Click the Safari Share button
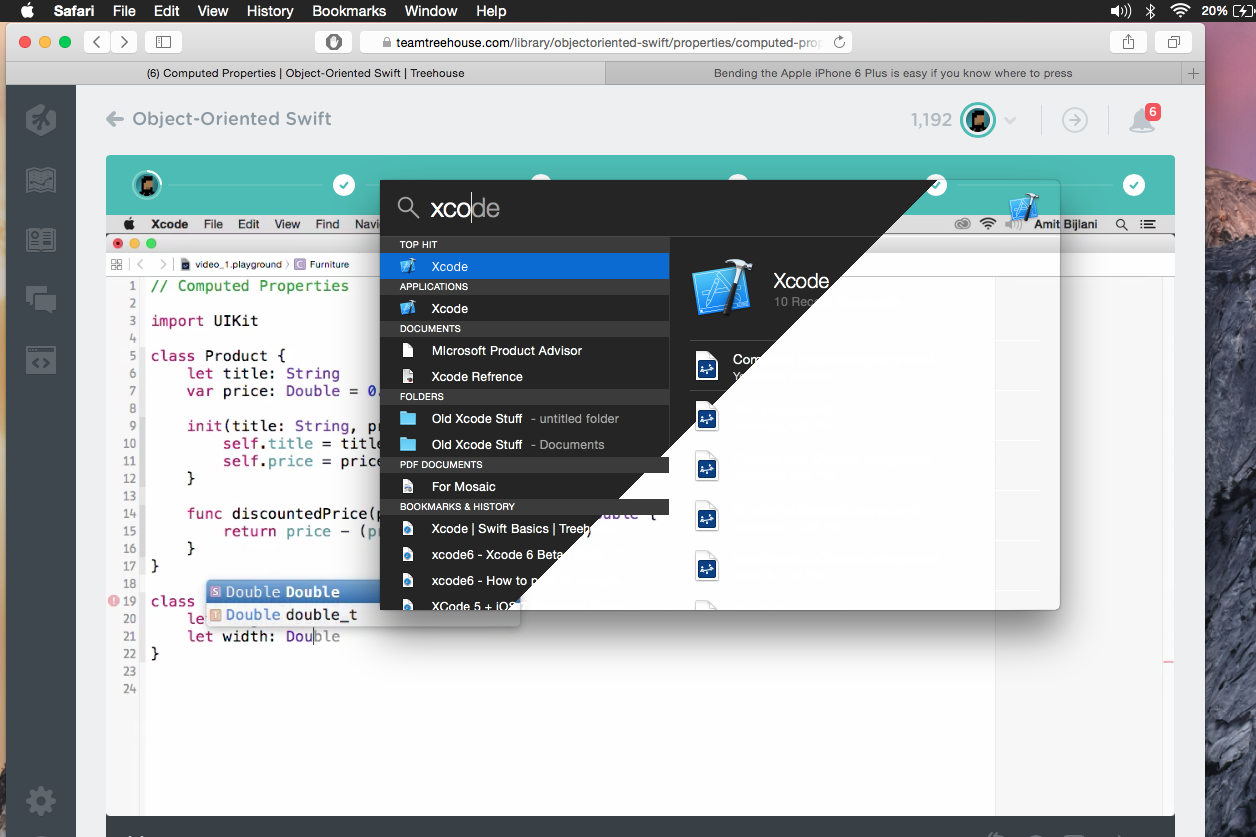 coord(1128,42)
